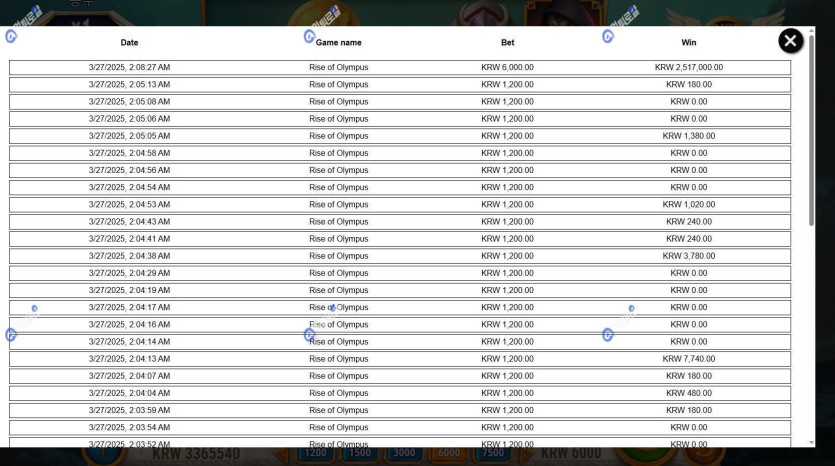The width and height of the screenshot is (835, 466).
Task: Click scrollbar up arrow at top
Action: point(811,32)
